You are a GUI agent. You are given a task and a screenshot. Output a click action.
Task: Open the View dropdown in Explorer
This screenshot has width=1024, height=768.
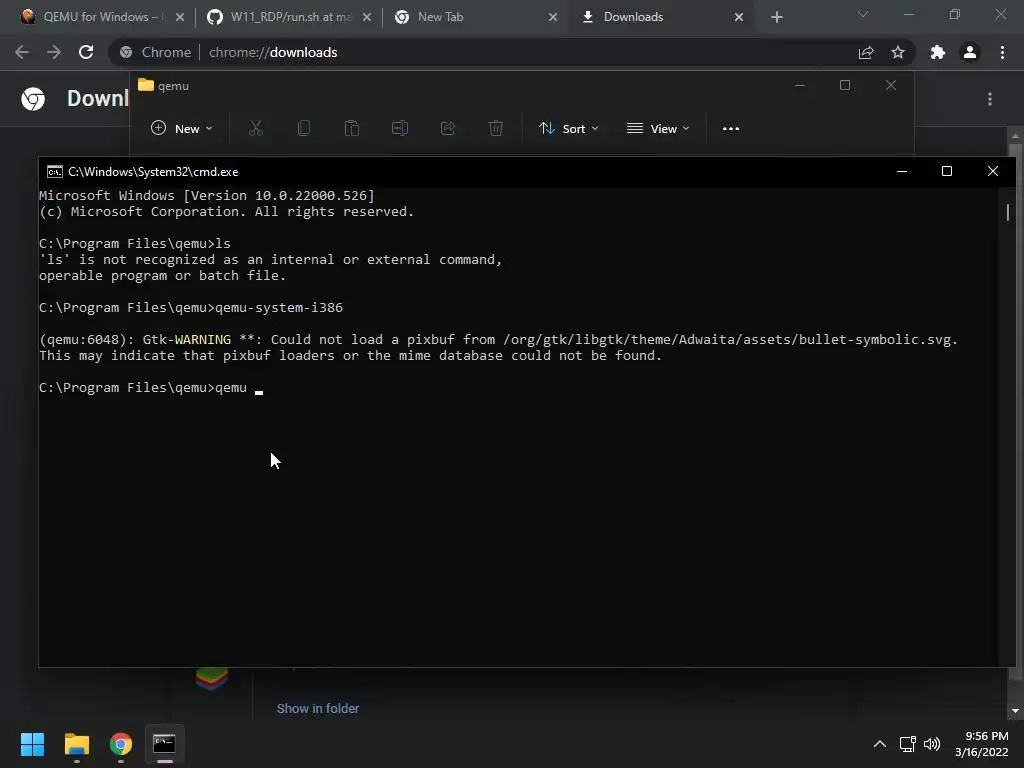click(x=658, y=128)
